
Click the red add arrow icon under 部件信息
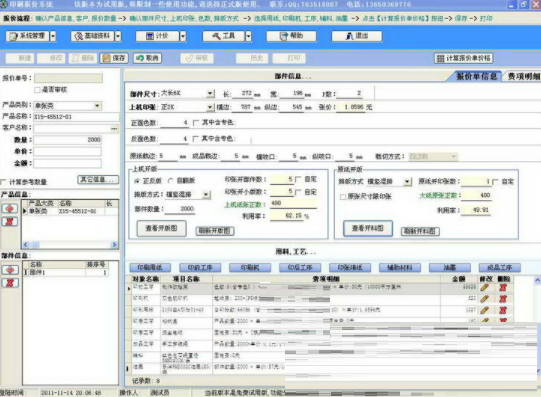coord(10,270)
